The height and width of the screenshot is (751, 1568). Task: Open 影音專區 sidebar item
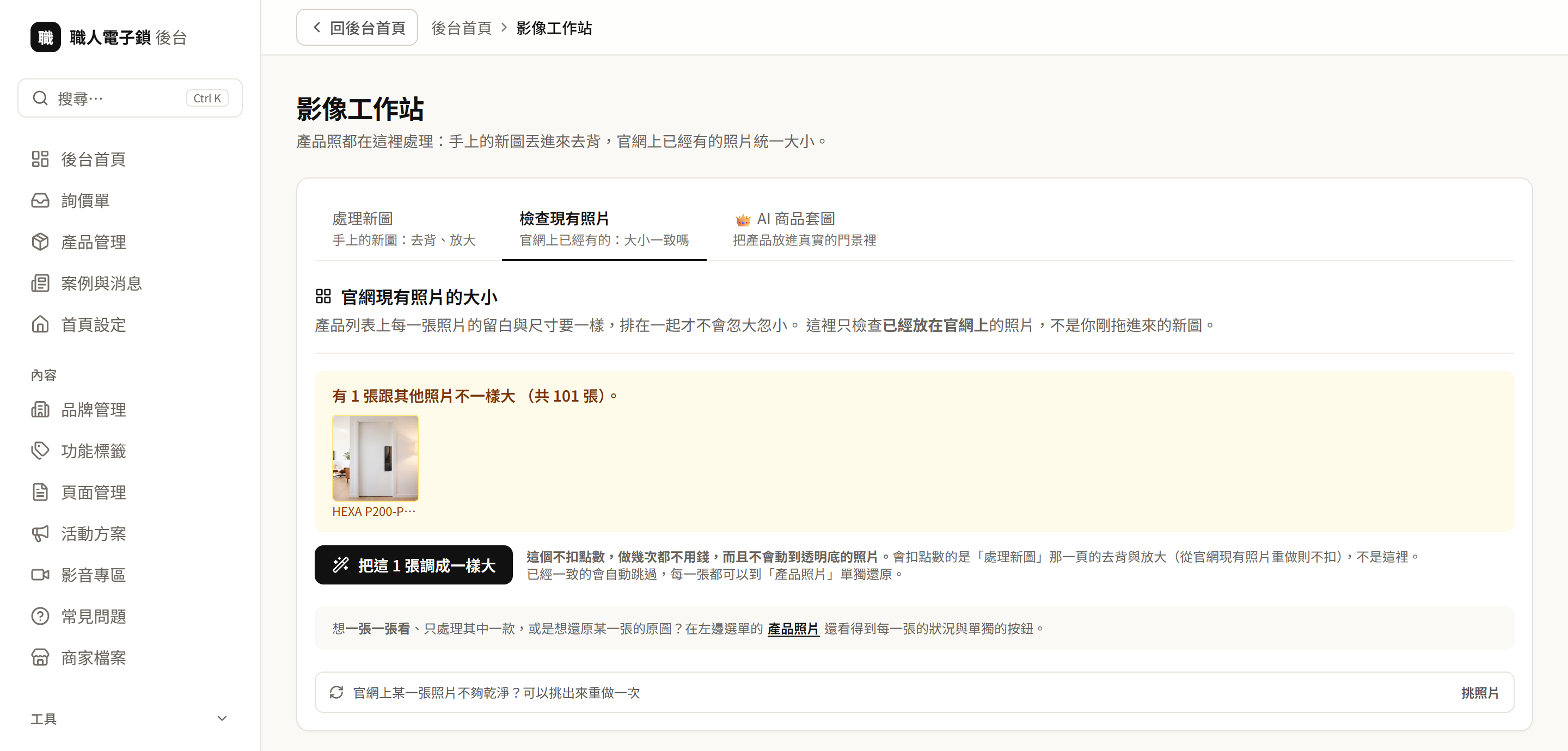click(x=130, y=575)
